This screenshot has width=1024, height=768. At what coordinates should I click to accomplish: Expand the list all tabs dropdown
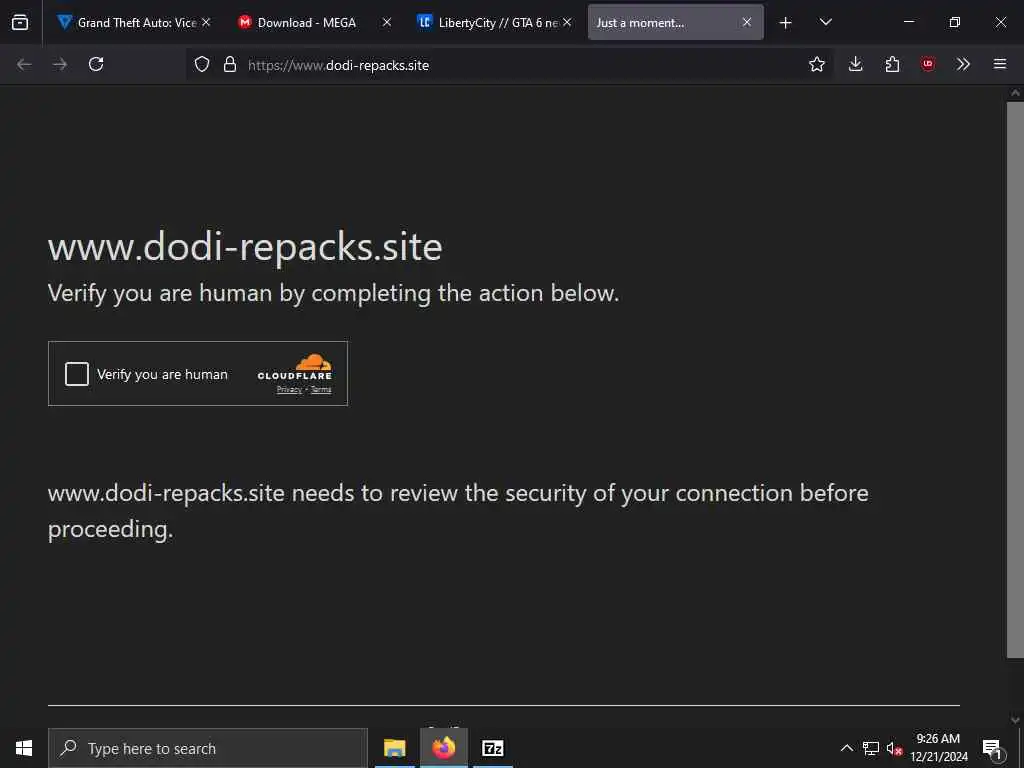[x=825, y=22]
